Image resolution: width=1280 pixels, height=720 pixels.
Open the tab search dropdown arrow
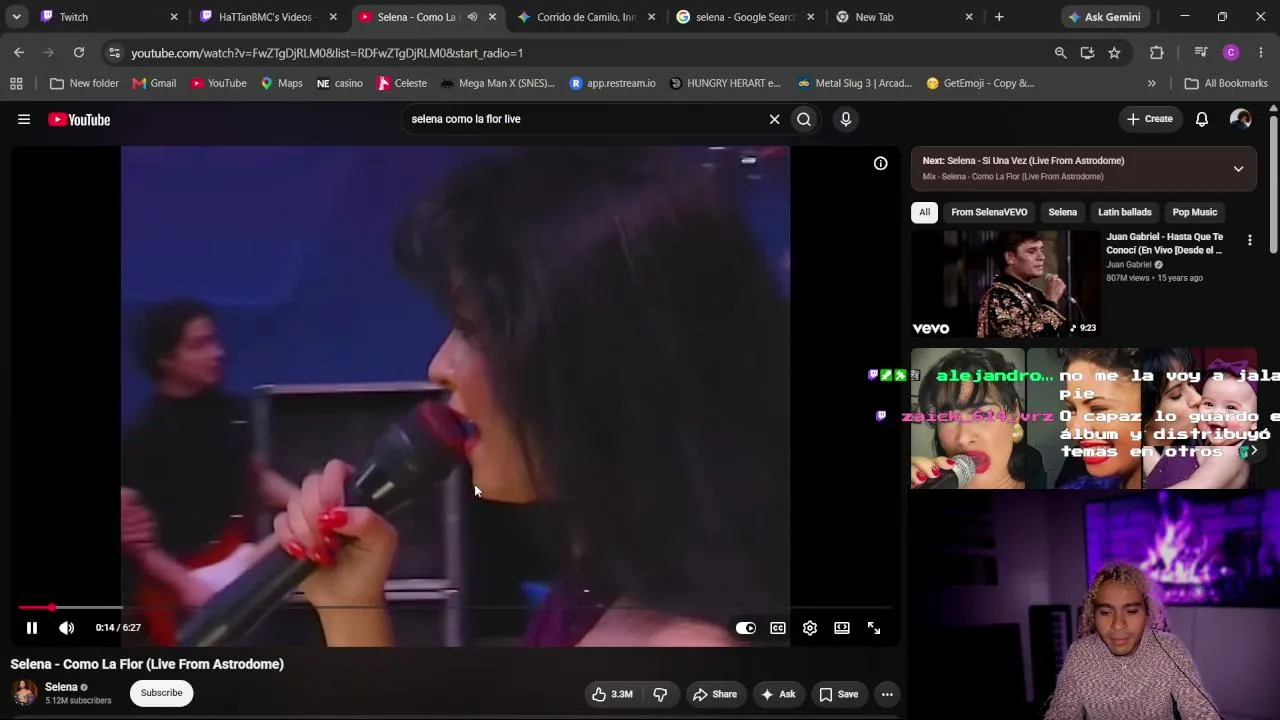pos(16,17)
